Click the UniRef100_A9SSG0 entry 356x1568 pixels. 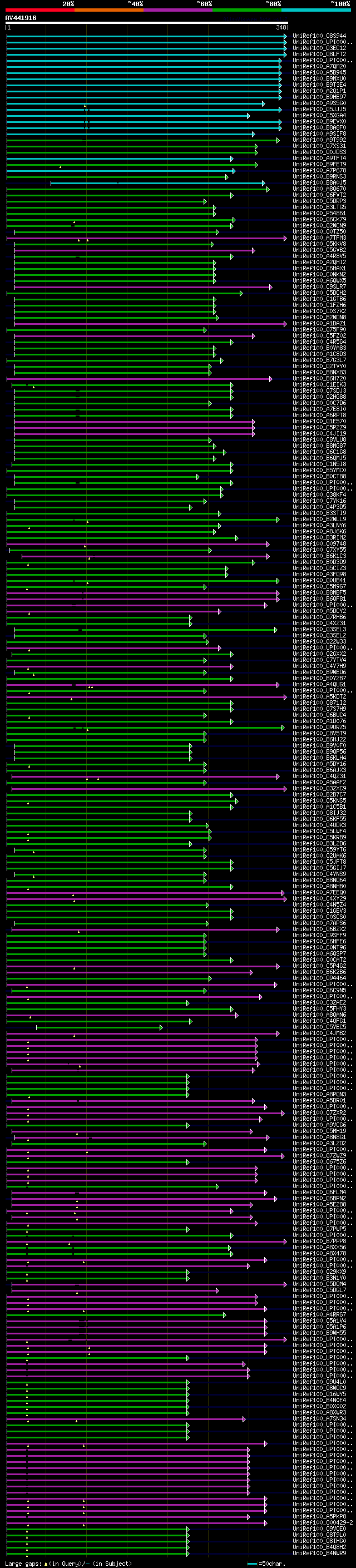tap(319, 103)
